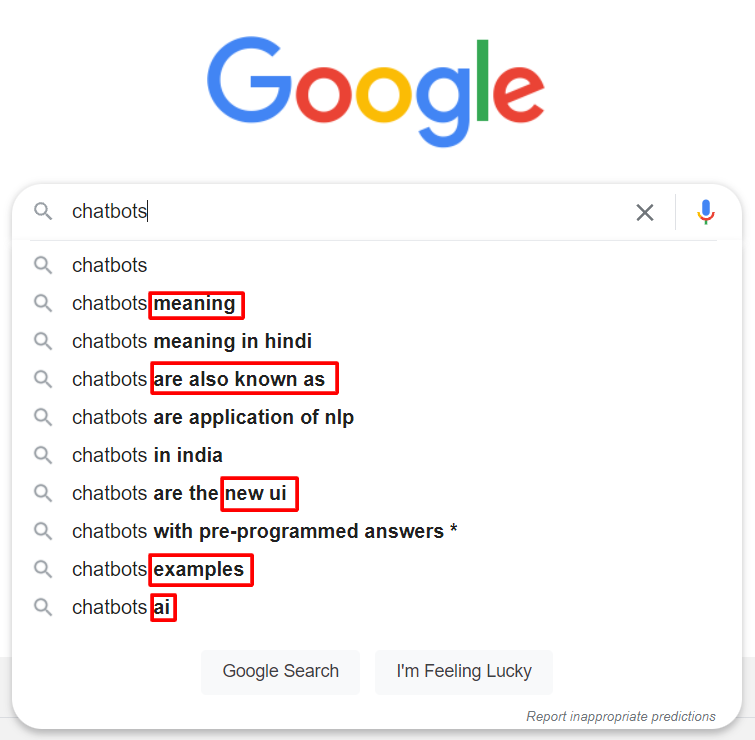Click the magnifier icon in the search box

pos(43,212)
